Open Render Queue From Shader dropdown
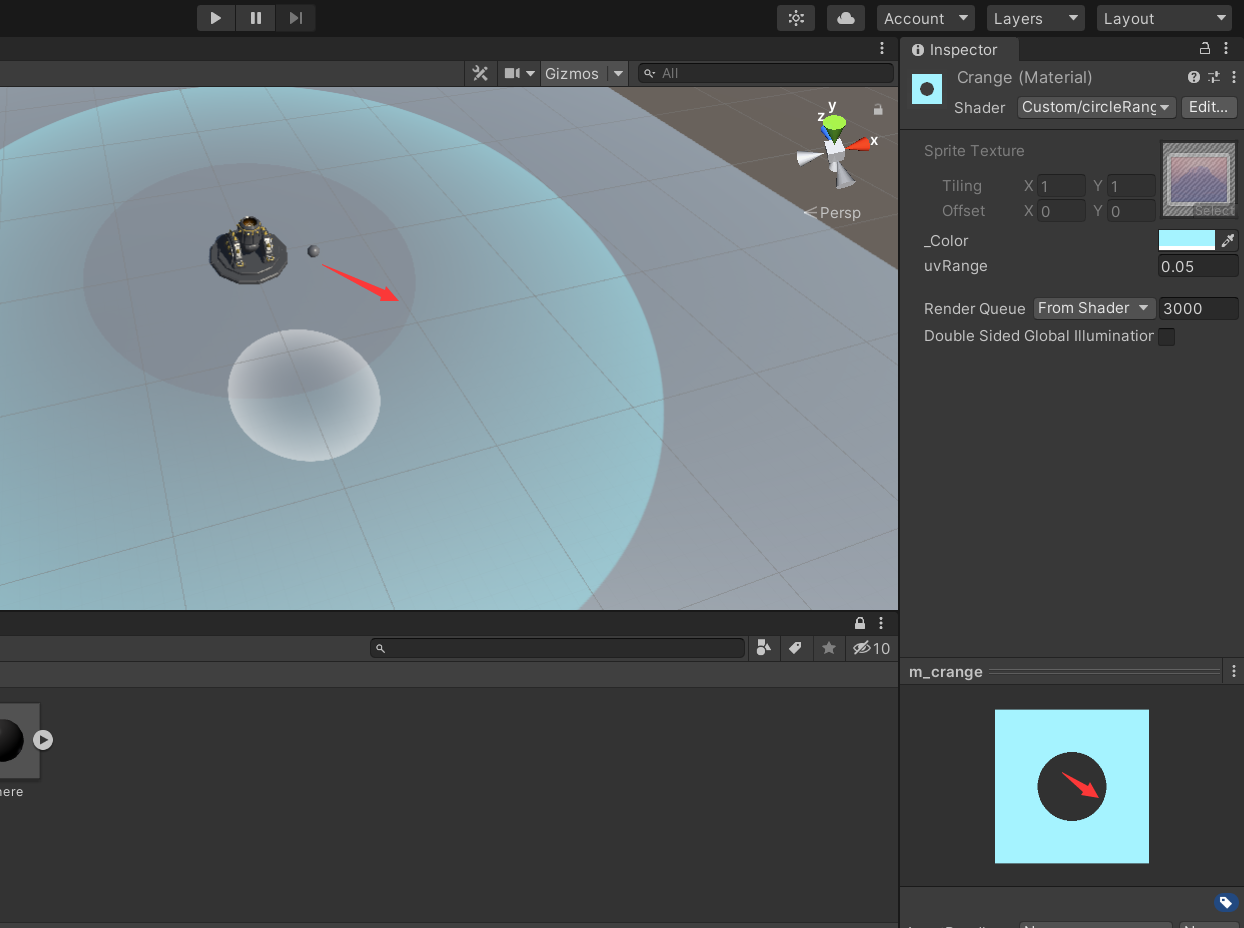1244x928 pixels. point(1094,308)
